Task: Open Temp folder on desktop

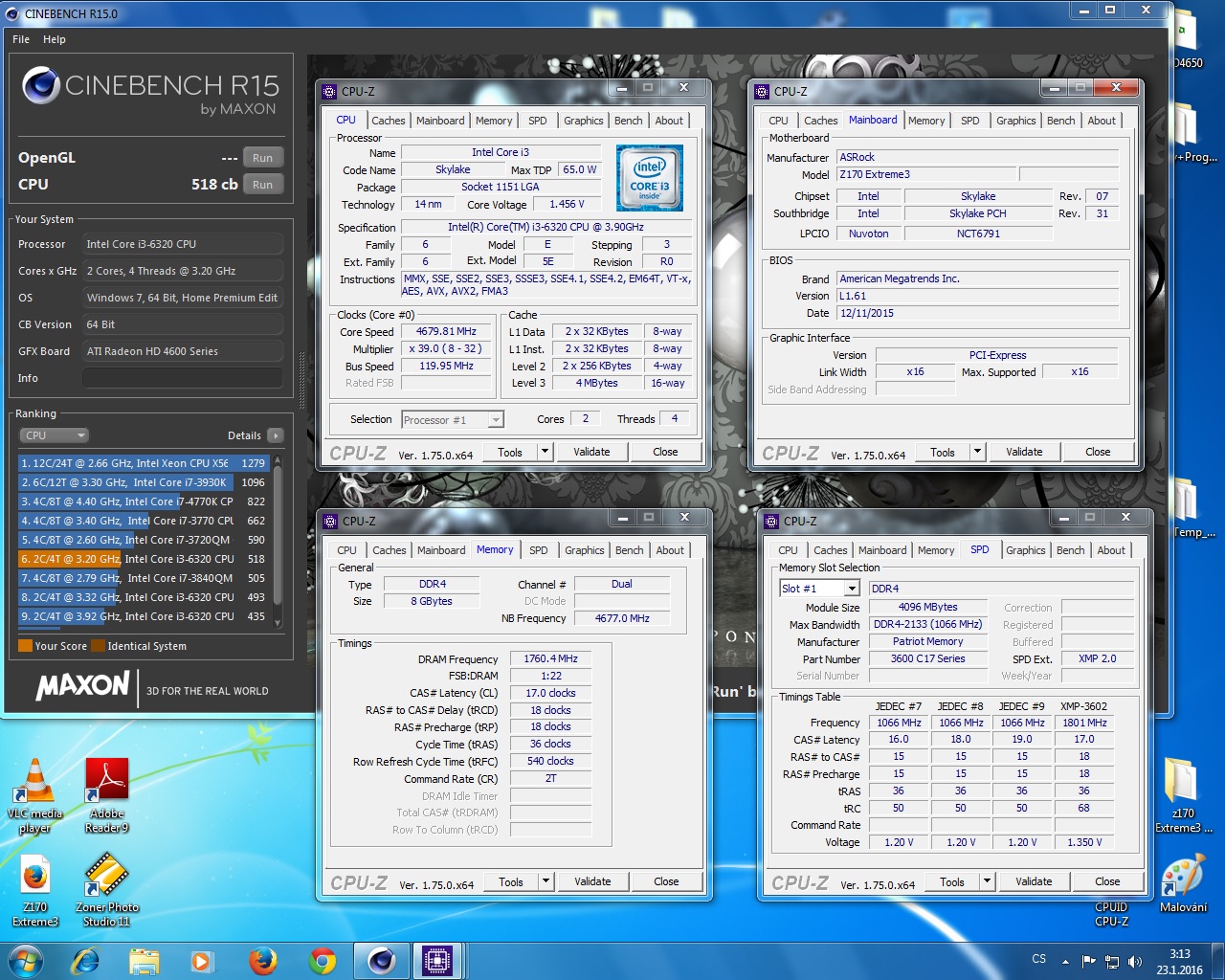Action: point(1192,509)
